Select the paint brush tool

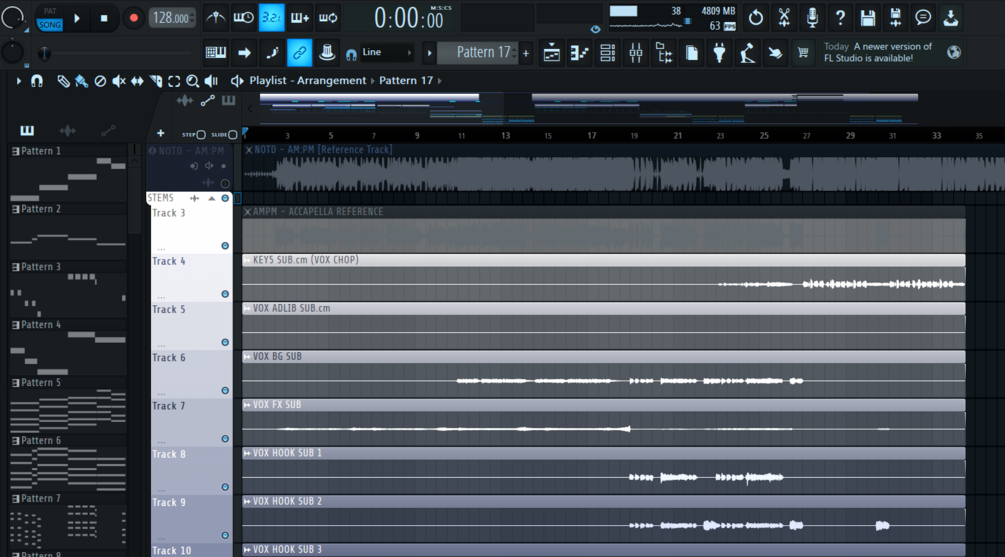[81, 81]
